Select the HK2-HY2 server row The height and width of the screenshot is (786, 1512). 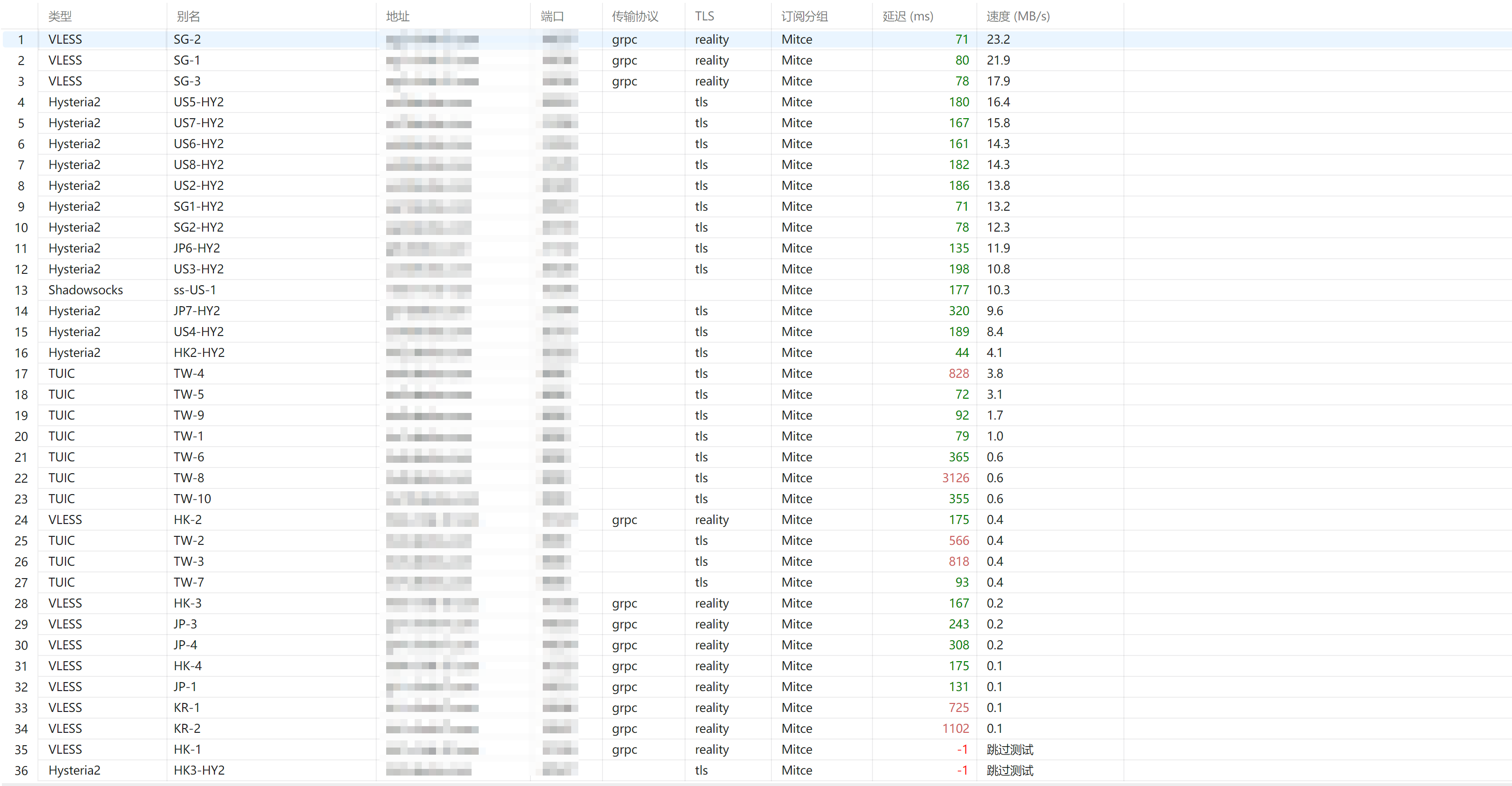point(756,353)
